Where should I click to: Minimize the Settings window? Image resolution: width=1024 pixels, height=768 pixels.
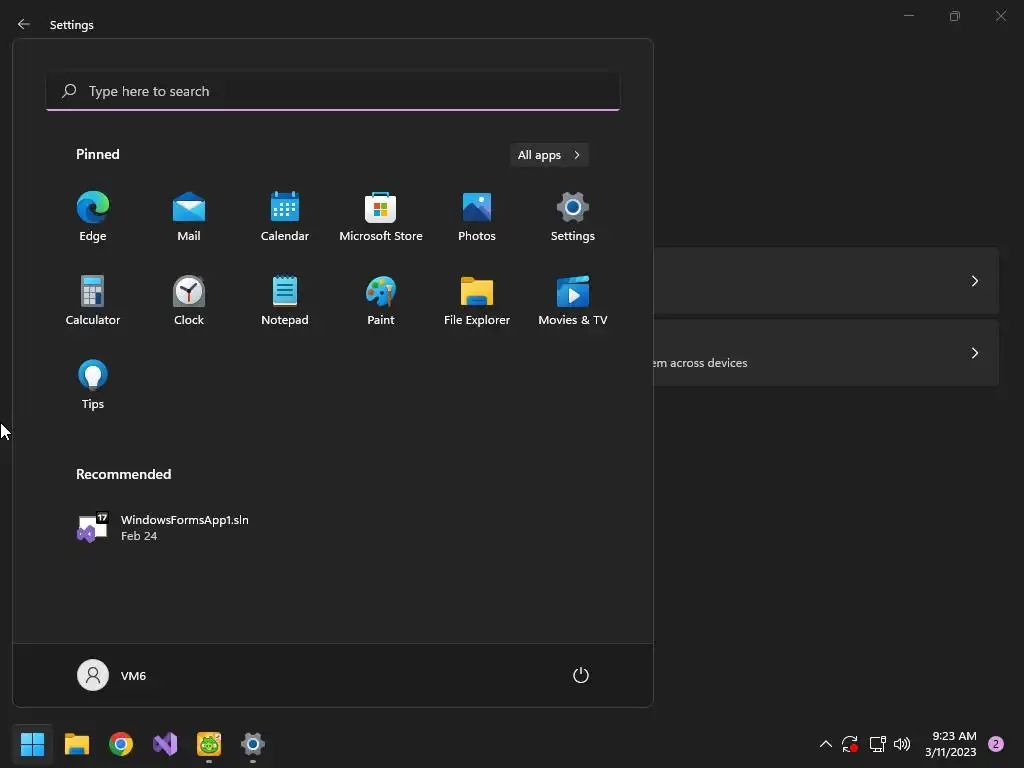pos(908,16)
